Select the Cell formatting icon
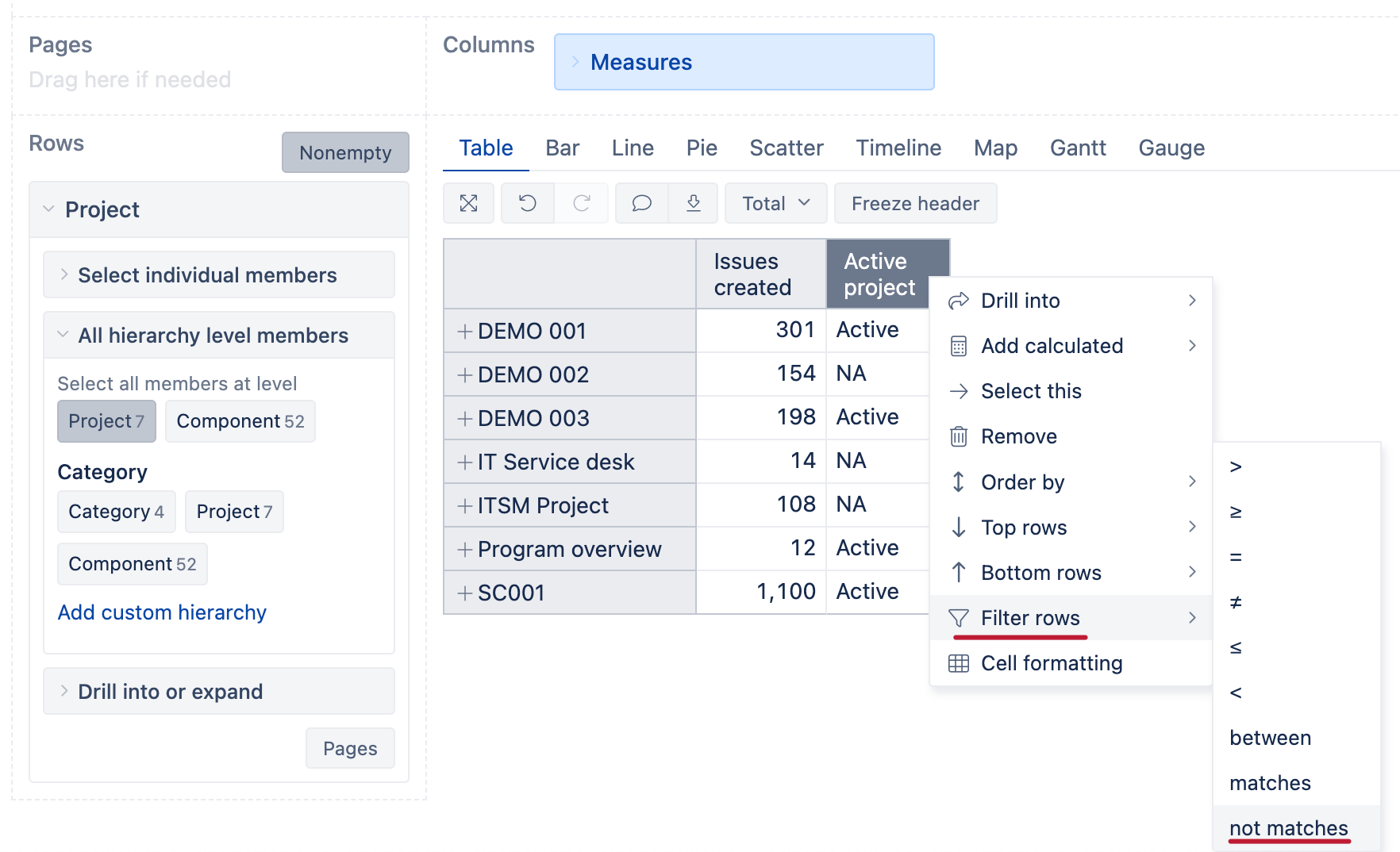 click(x=960, y=663)
